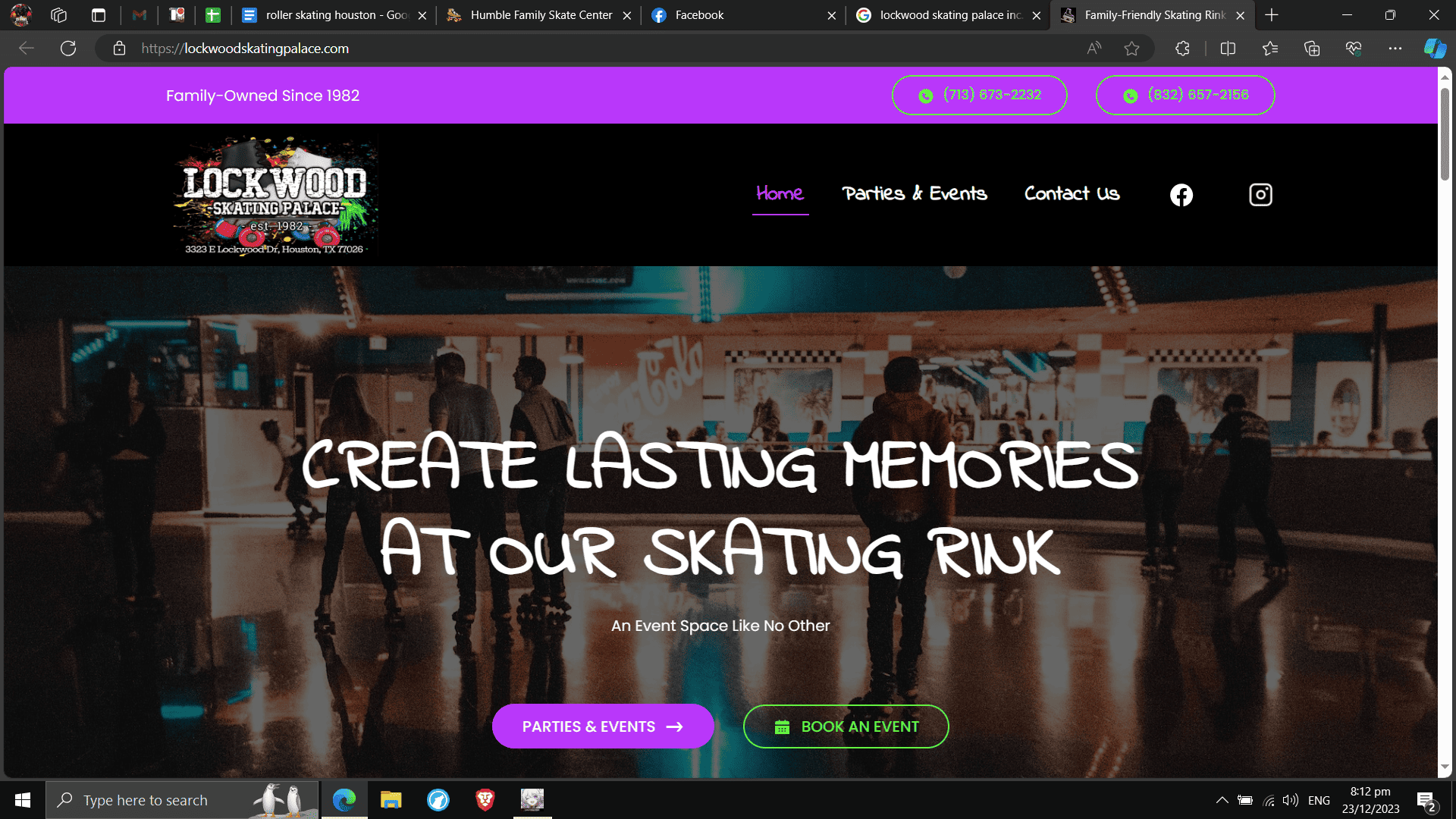Open the ENG language selector
Viewport: 1456px width, 819px height.
tap(1319, 799)
